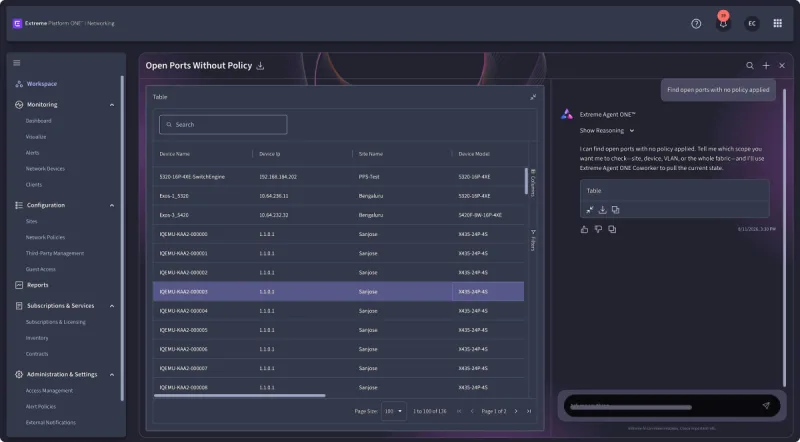800x442 pixels.
Task: Open Contracts in the sidebar
Action: coord(37,354)
